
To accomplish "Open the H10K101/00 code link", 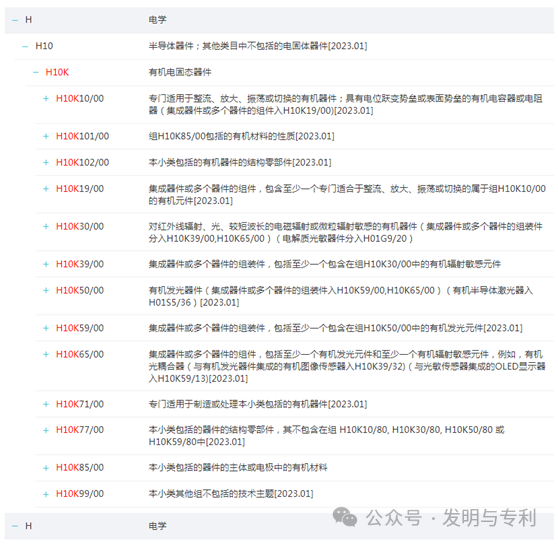I will (83, 136).
